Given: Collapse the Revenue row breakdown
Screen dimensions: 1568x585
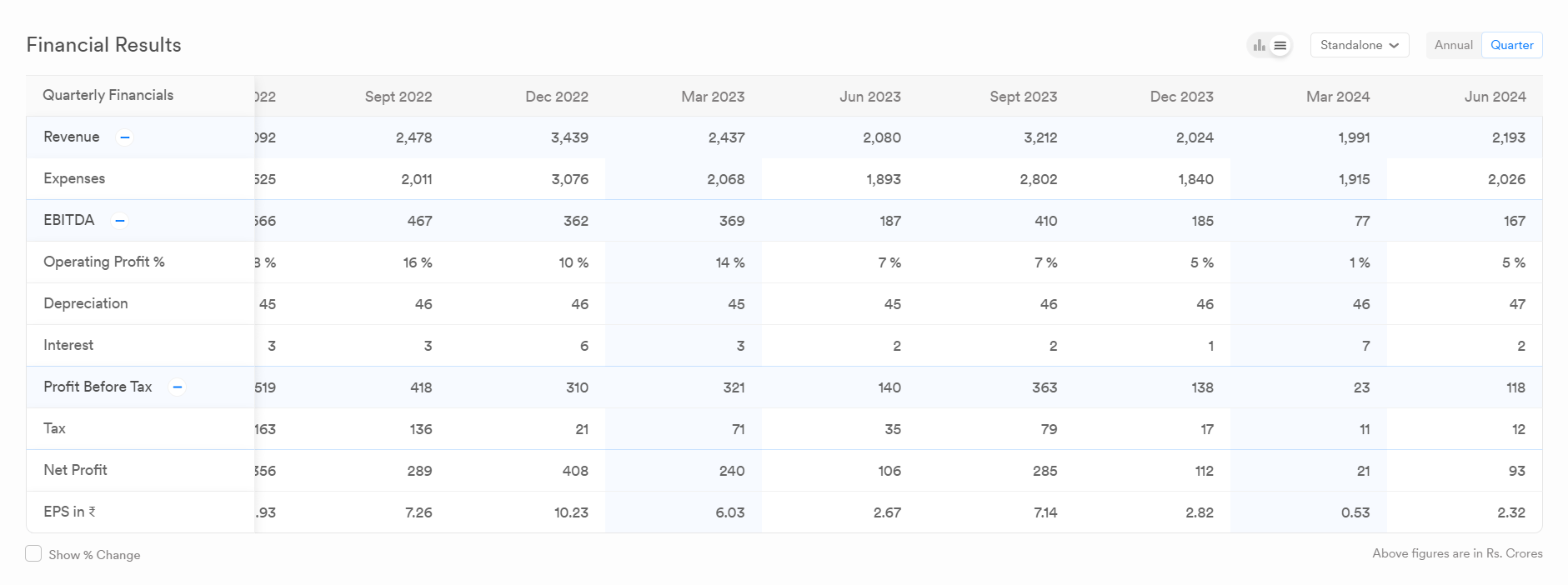Looking at the screenshot, I should tap(124, 137).
